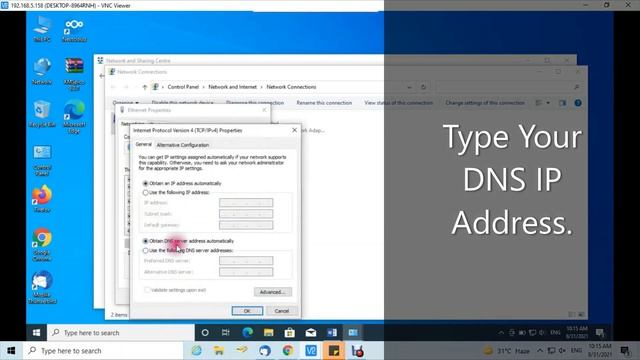
Task: Open Mail on the remote taskbar
Action: [x=311, y=333]
